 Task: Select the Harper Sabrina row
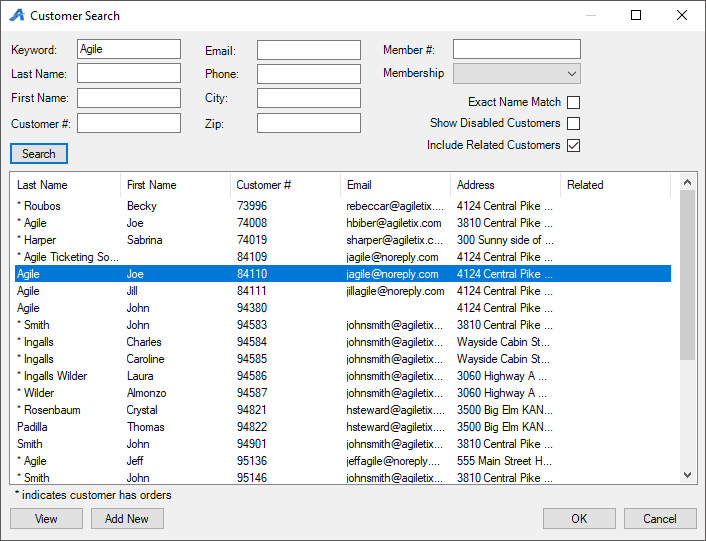pyautogui.click(x=343, y=240)
